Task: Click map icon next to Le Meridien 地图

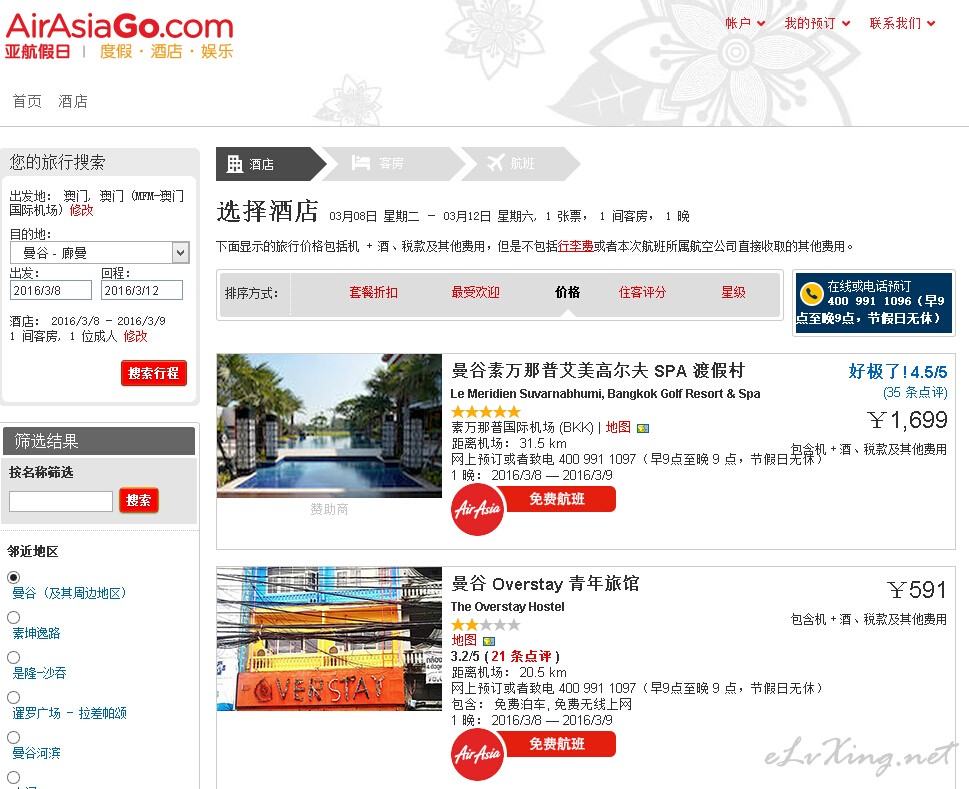Action: [643, 428]
